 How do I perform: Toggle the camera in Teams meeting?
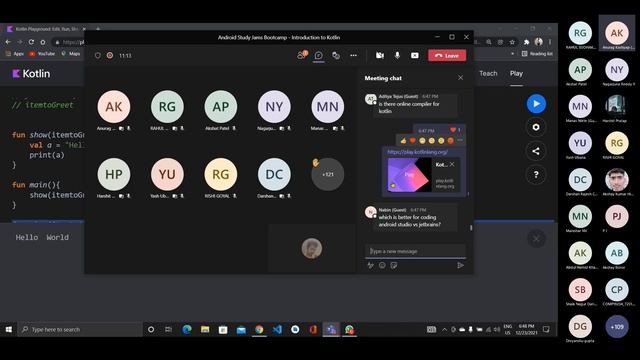tap(380, 55)
